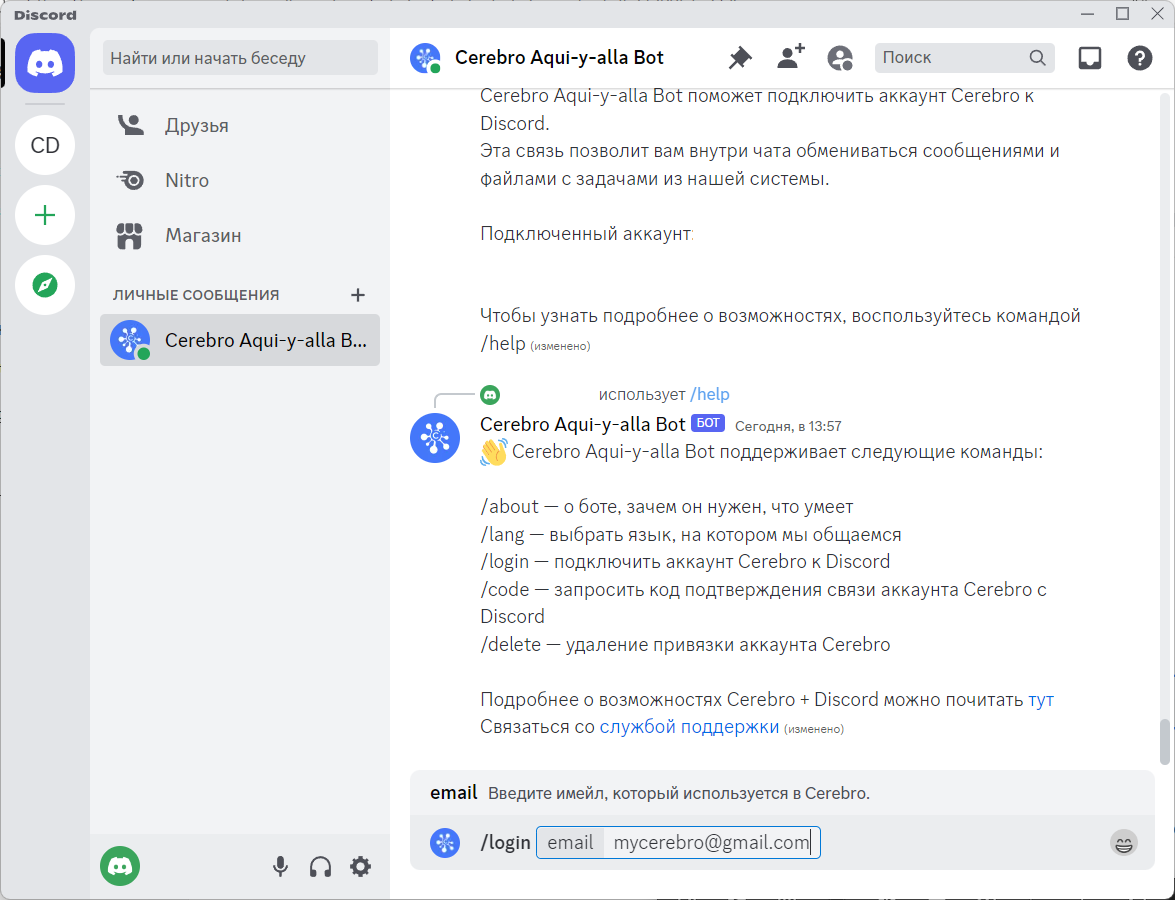Create new direct message plus

(357, 295)
